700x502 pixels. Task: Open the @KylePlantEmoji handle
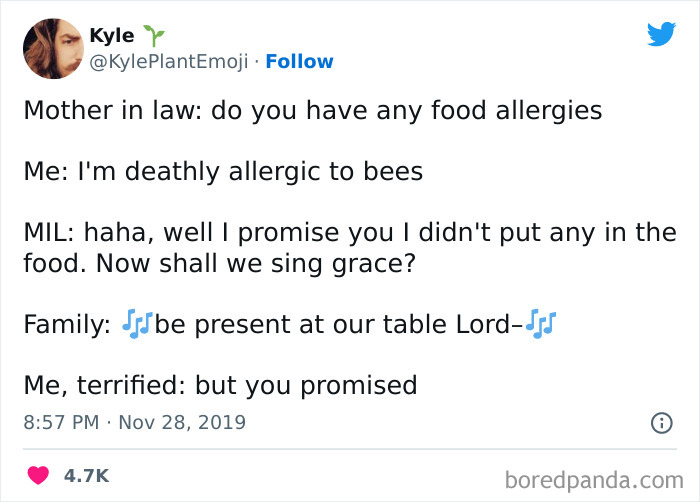[168, 62]
